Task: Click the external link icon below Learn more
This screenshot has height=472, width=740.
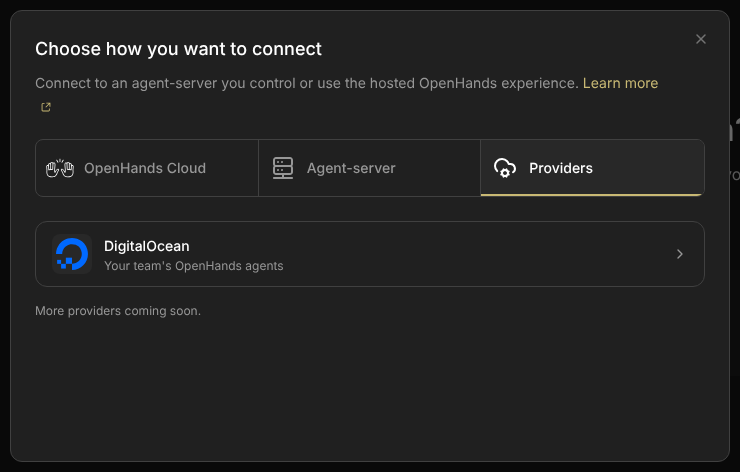Action: pos(46,107)
